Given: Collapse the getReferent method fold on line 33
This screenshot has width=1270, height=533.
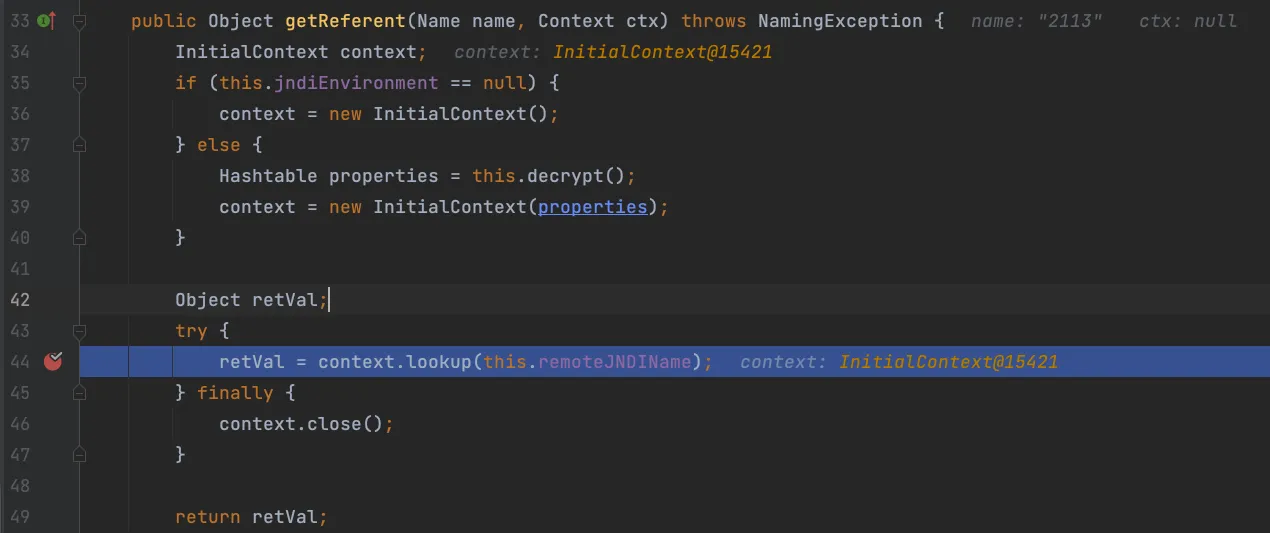Looking at the screenshot, I should [80, 21].
